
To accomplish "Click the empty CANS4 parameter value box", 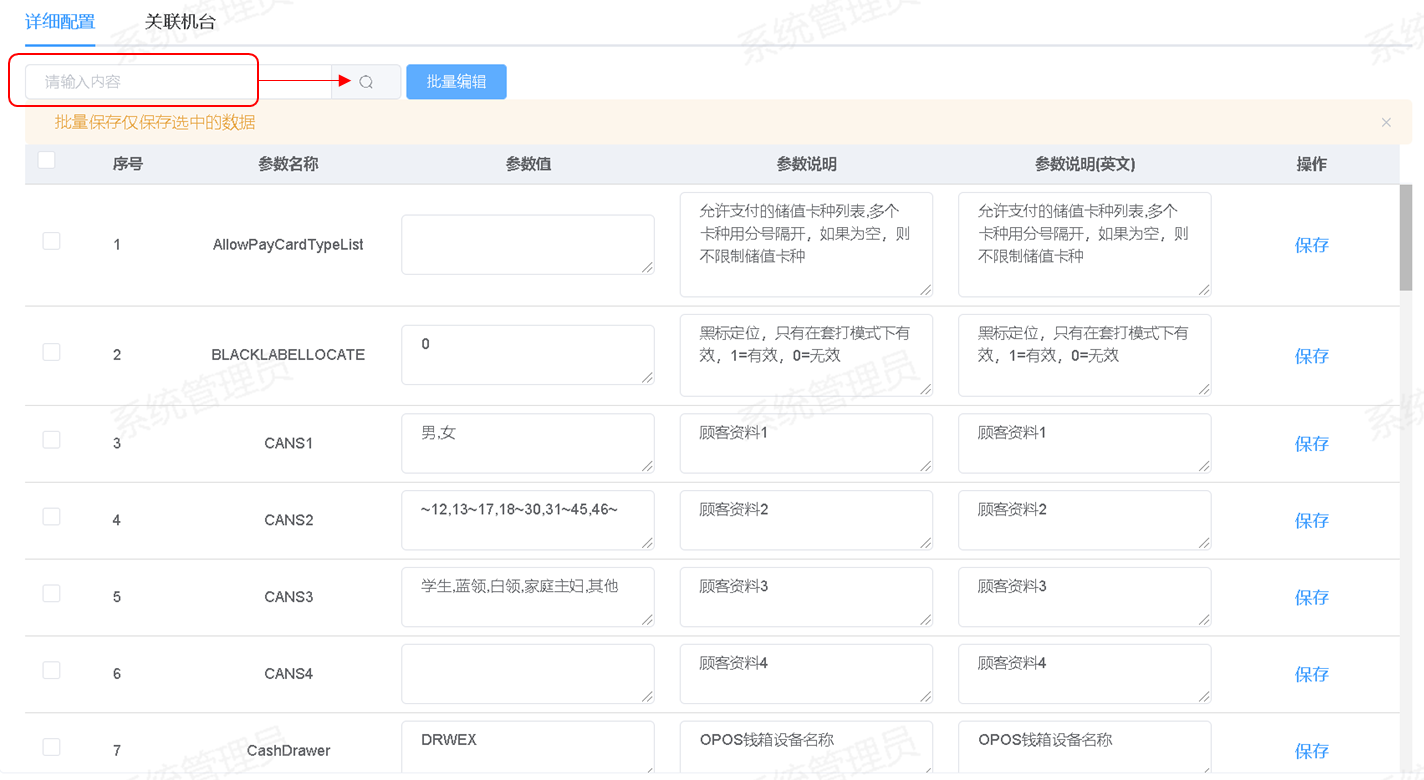I will pos(527,673).
